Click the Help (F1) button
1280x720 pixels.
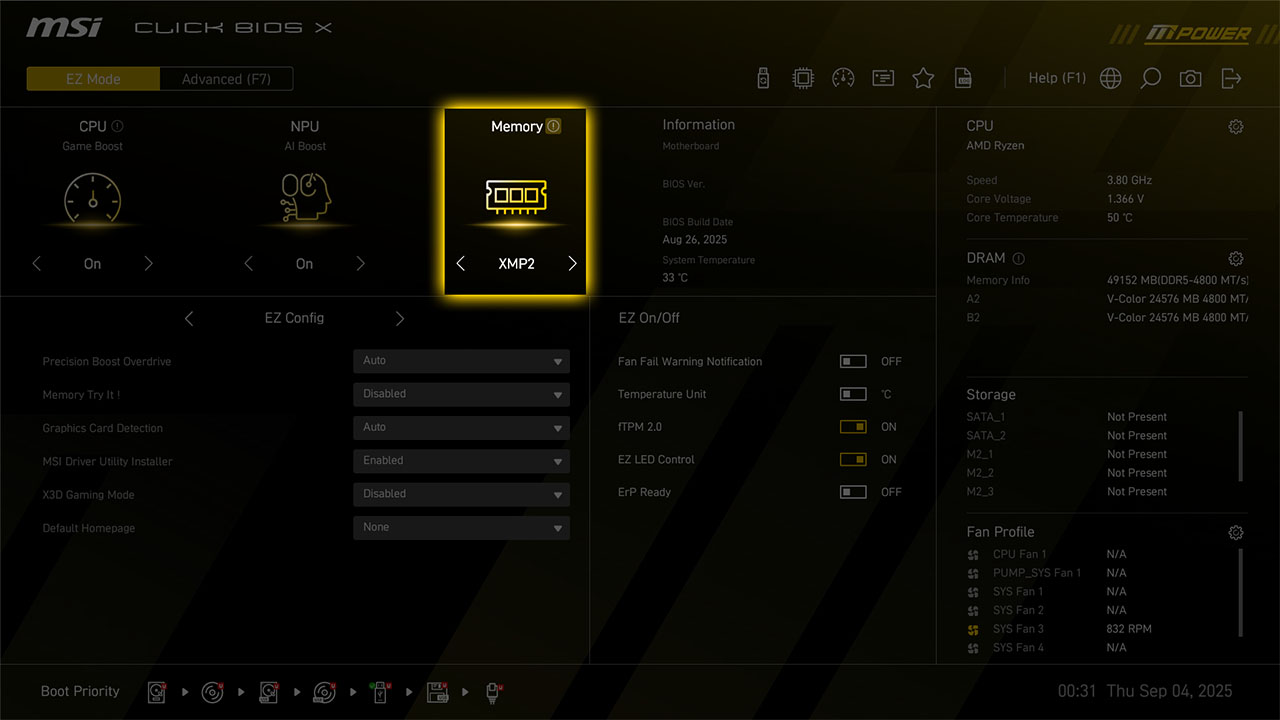[1057, 78]
